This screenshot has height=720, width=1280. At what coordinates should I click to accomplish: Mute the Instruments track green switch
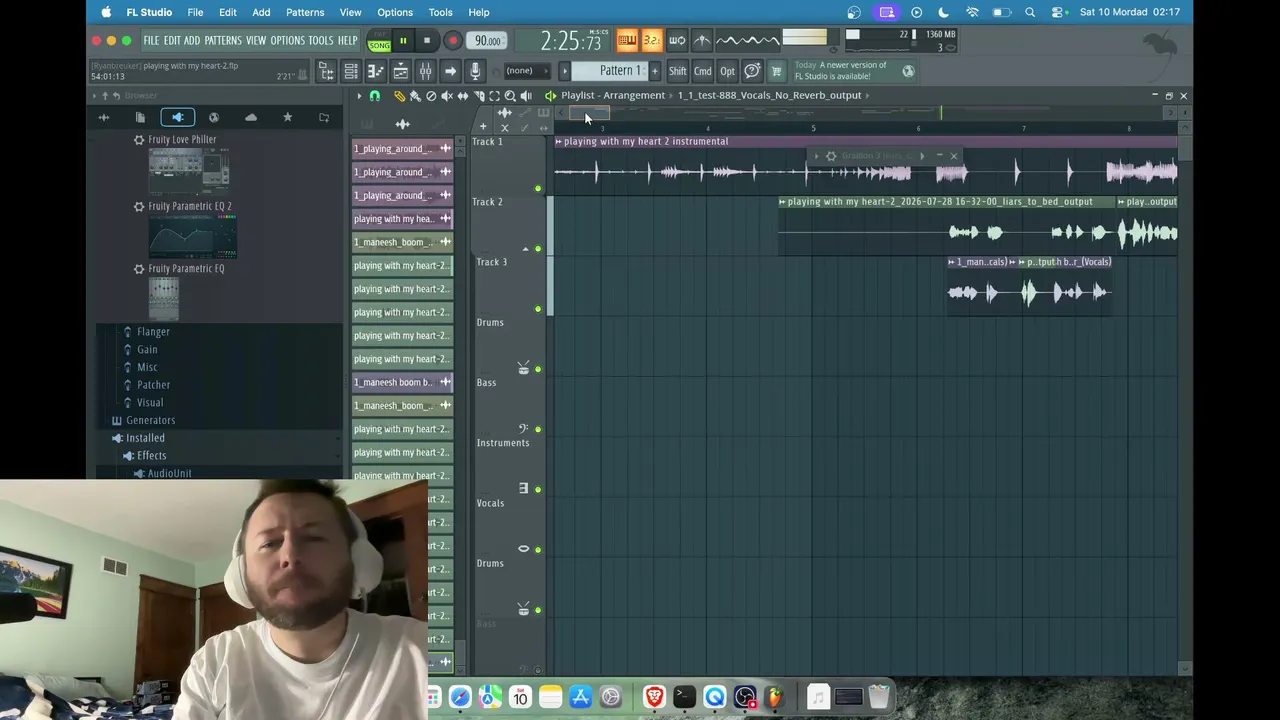click(x=538, y=489)
